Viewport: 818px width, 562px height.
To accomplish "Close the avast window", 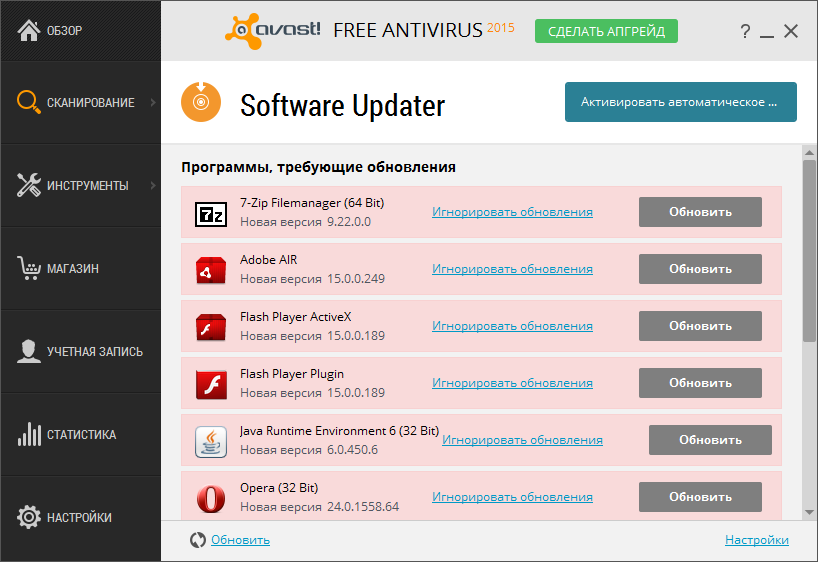I will (791, 31).
